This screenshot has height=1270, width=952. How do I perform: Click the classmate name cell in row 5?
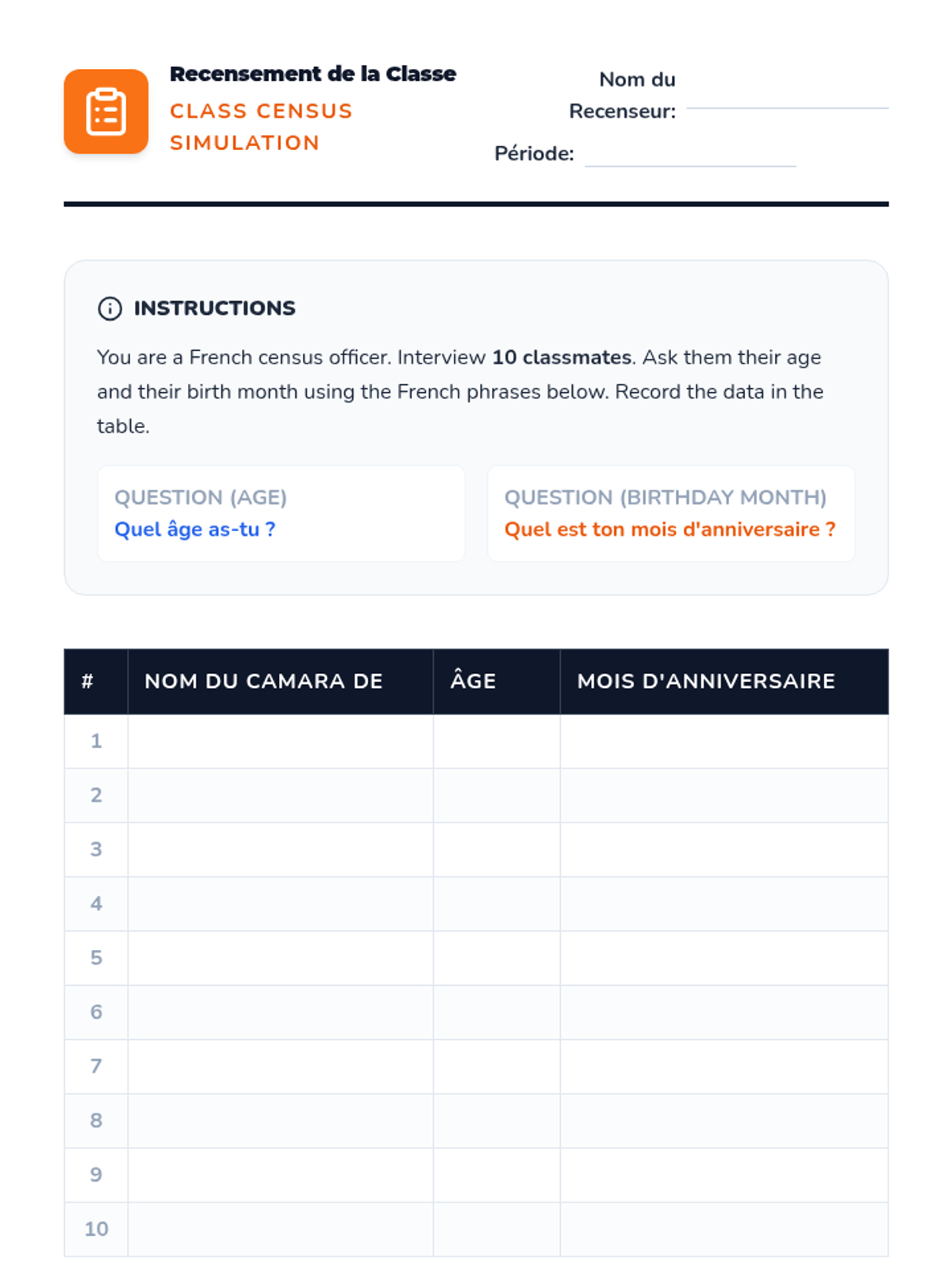pos(280,958)
